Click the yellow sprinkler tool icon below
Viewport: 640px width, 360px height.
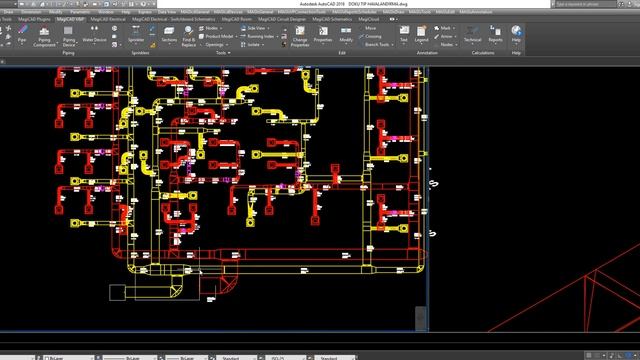[x=152, y=45]
